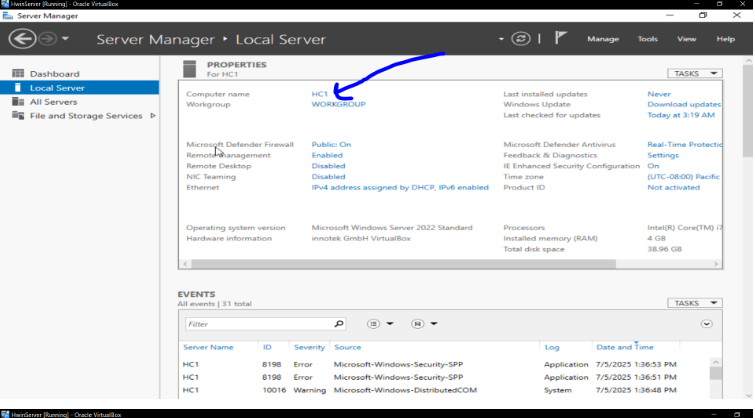Click the HC1 computer name link

pos(319,94)
